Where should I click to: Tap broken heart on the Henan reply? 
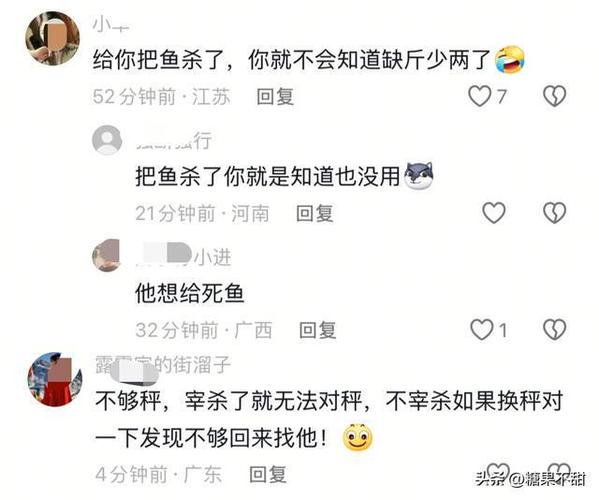[554, 213]
